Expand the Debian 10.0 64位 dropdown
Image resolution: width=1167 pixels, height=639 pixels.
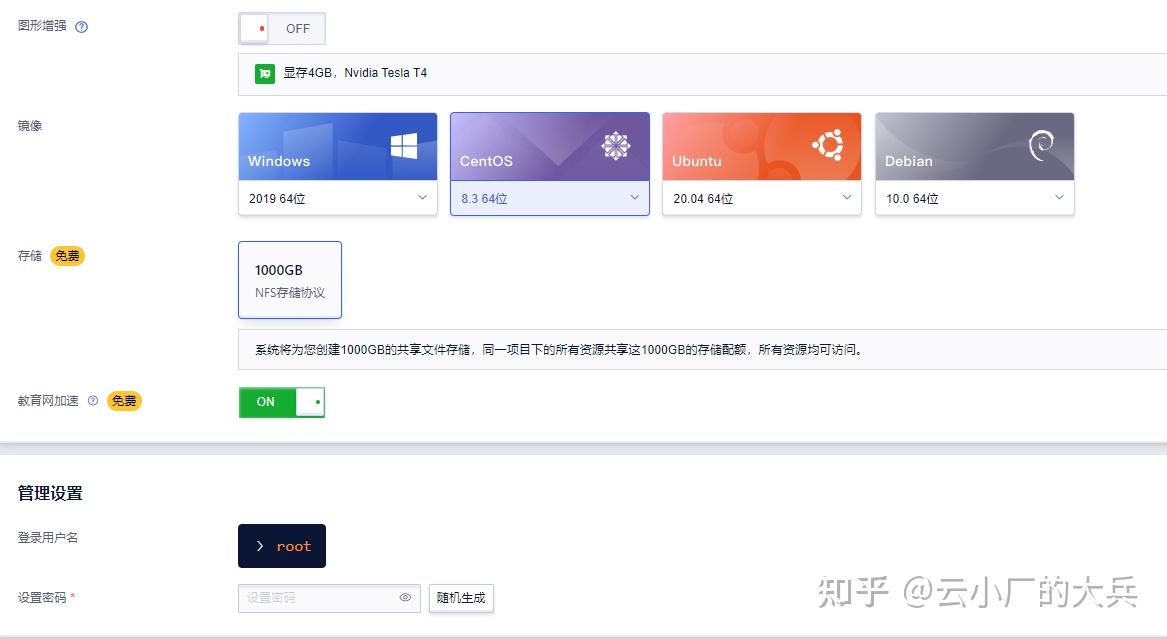coord(973,198)
